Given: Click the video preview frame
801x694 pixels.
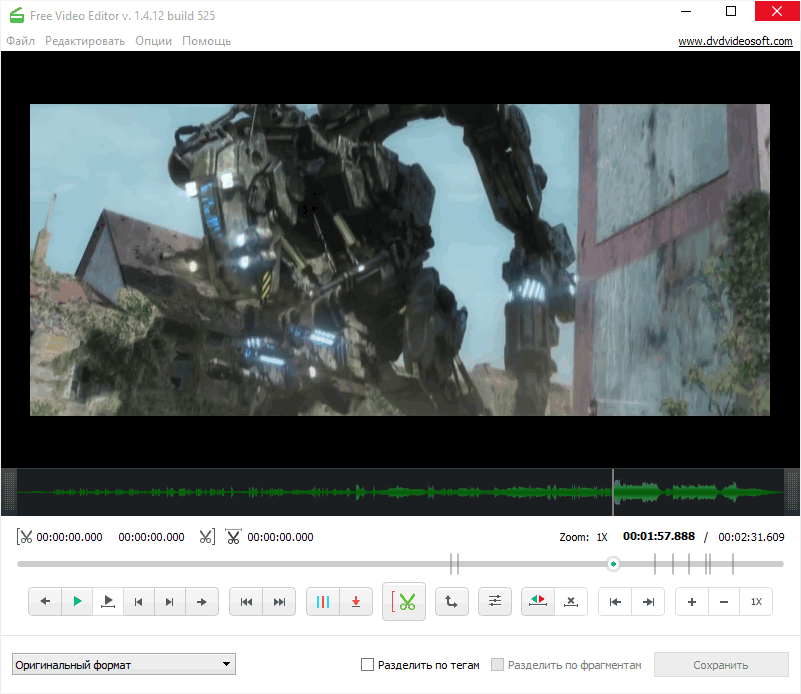Looking at the screenshot, I should click(399, 260).
